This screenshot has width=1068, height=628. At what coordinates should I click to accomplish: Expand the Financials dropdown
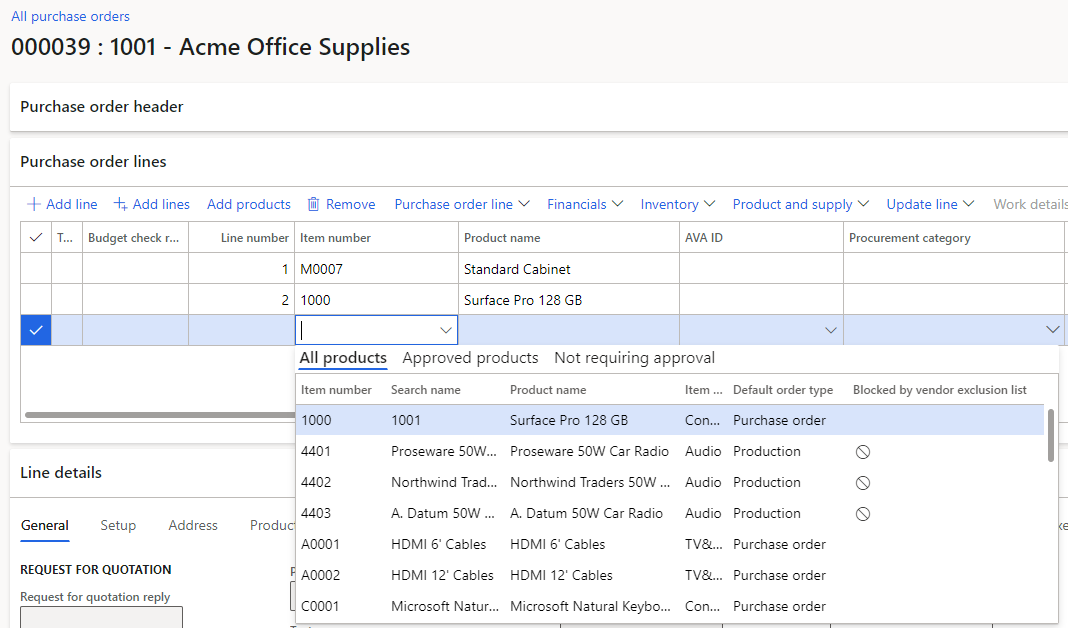[x=584, y=204]
